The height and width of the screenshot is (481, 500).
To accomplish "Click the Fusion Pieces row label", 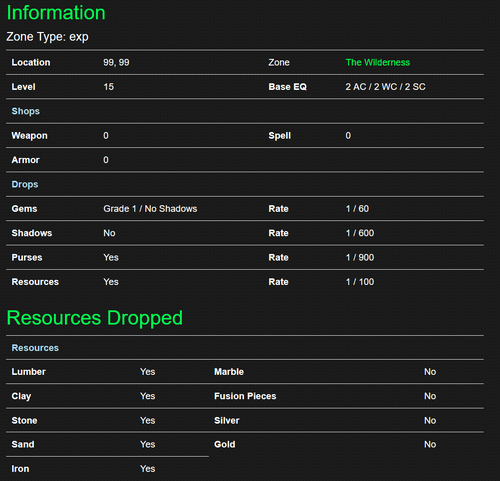I will (x=245, y=396).
